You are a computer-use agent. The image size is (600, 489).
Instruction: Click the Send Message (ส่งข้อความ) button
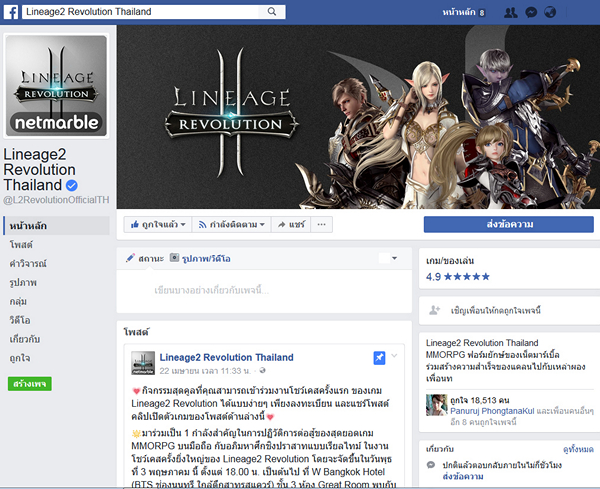pyautogui.click(x=508, y=224)
